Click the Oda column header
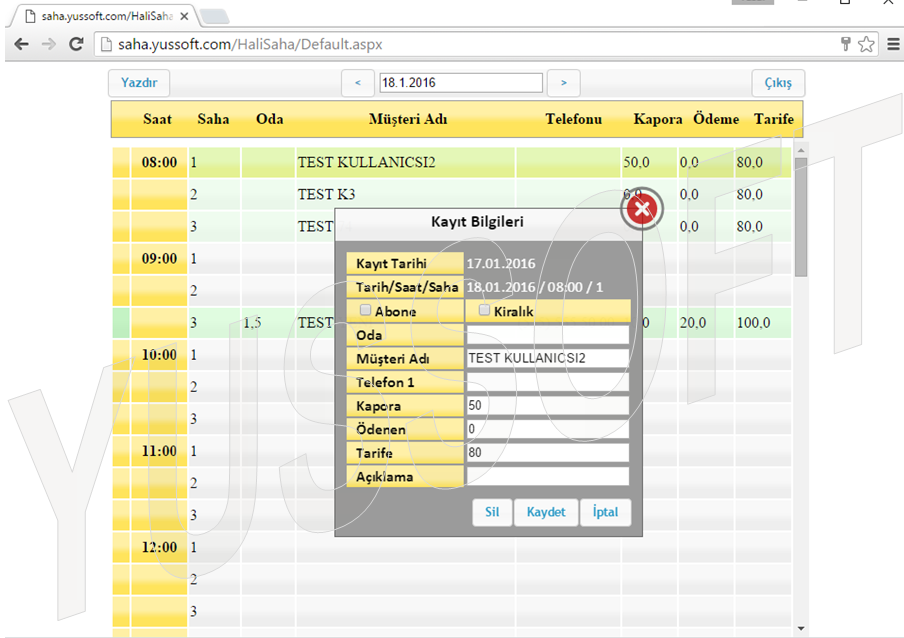Image resolution: width=904 pixels, height=638 pixels. pyautogui.click(x=270, y=119)
